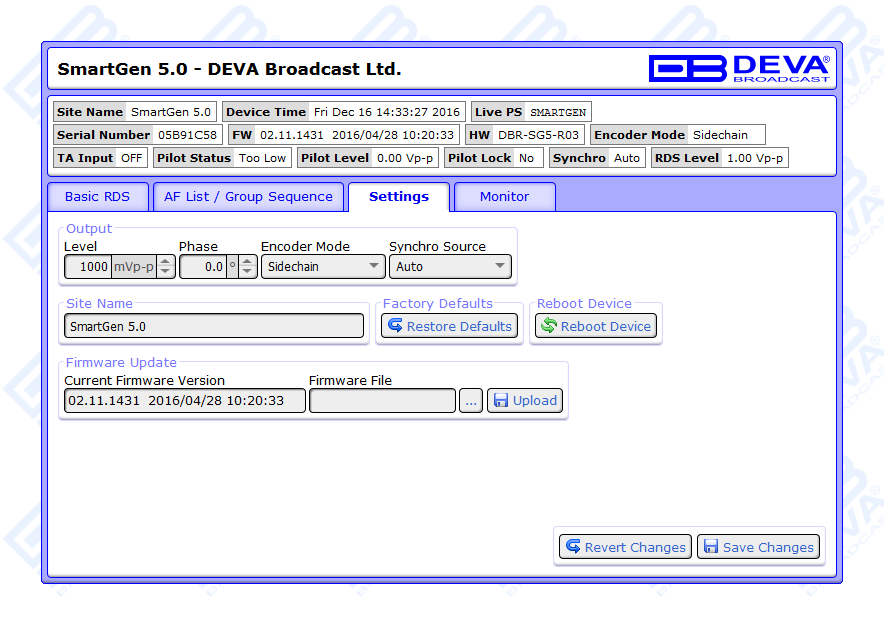Click the Level value input field
This screenshot has width=884, height=625.
click(x=88, y=267)
